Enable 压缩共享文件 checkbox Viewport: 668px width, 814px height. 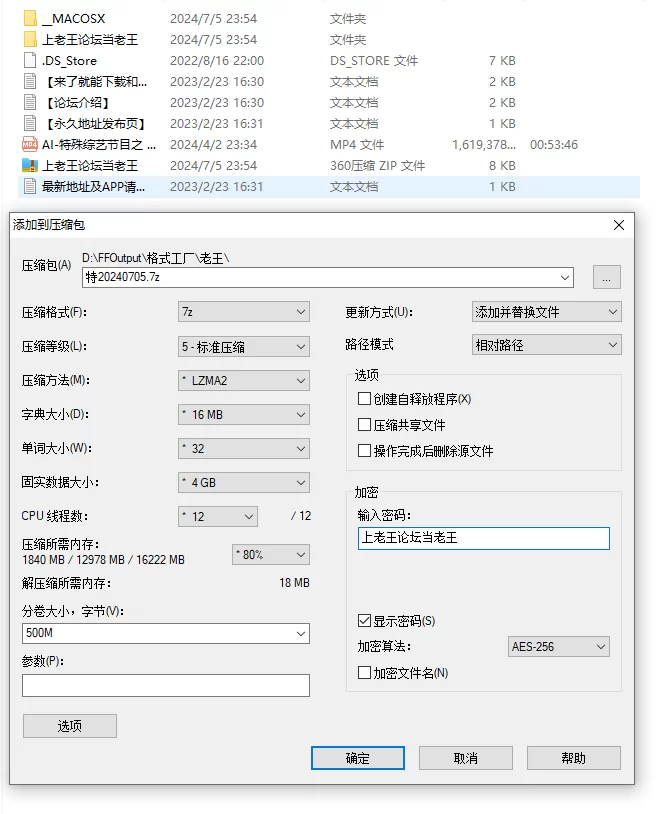[364, 425]
